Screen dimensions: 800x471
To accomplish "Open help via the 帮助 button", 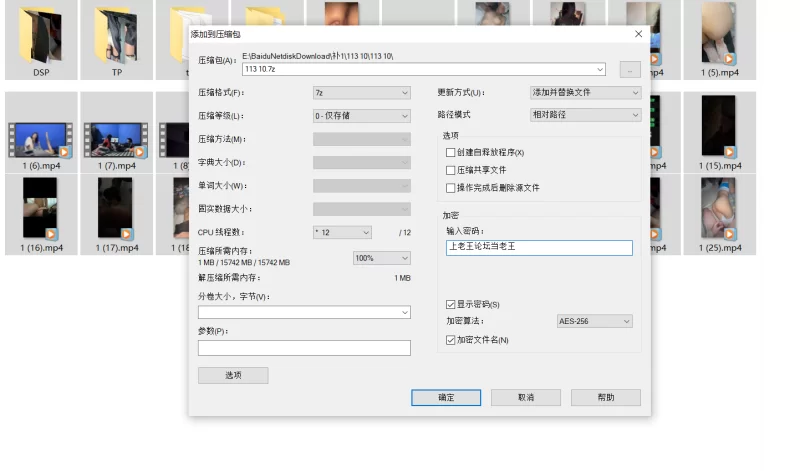I will pyautogui.click(x=606, y=398).
